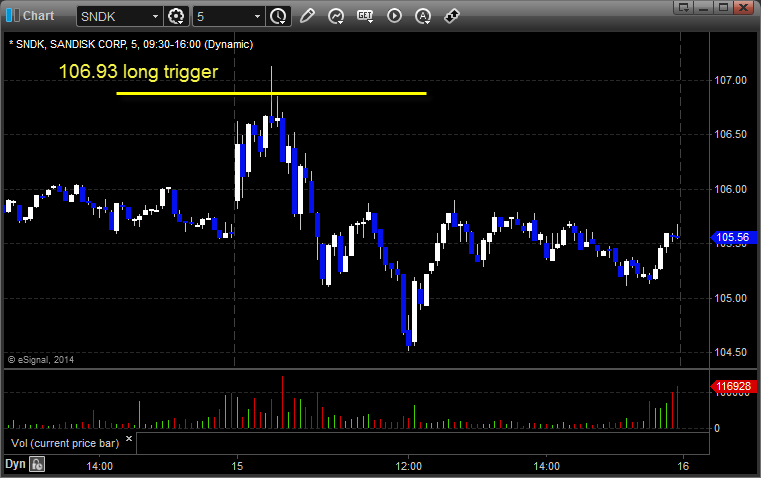Select the yellow trigger line
Screen dimensions: 761x478
[271, 93]
